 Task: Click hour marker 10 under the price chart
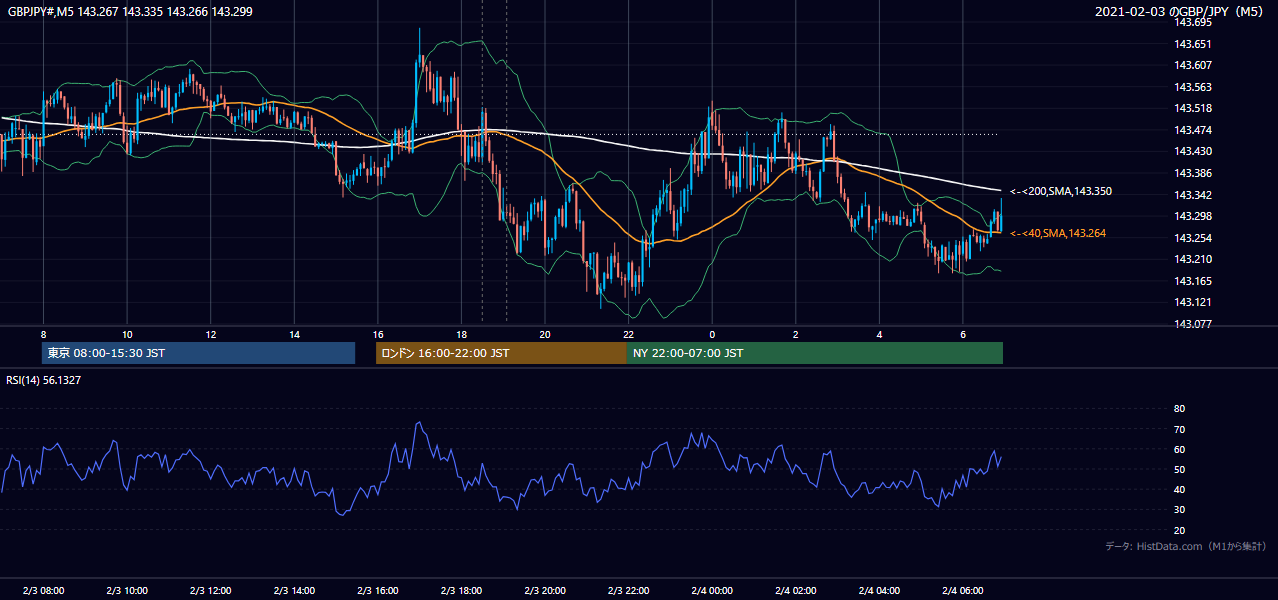coord(127,334)
